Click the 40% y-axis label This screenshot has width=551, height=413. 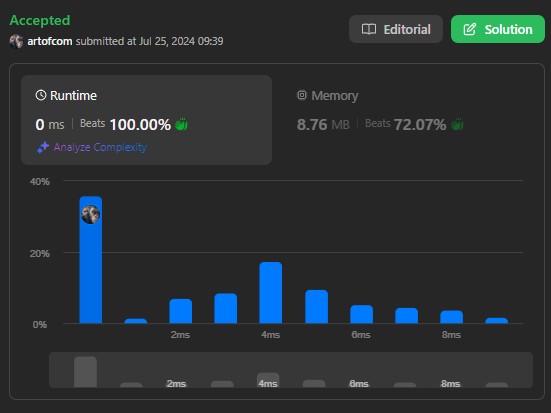pyautogui.click(x=40, y=182)
